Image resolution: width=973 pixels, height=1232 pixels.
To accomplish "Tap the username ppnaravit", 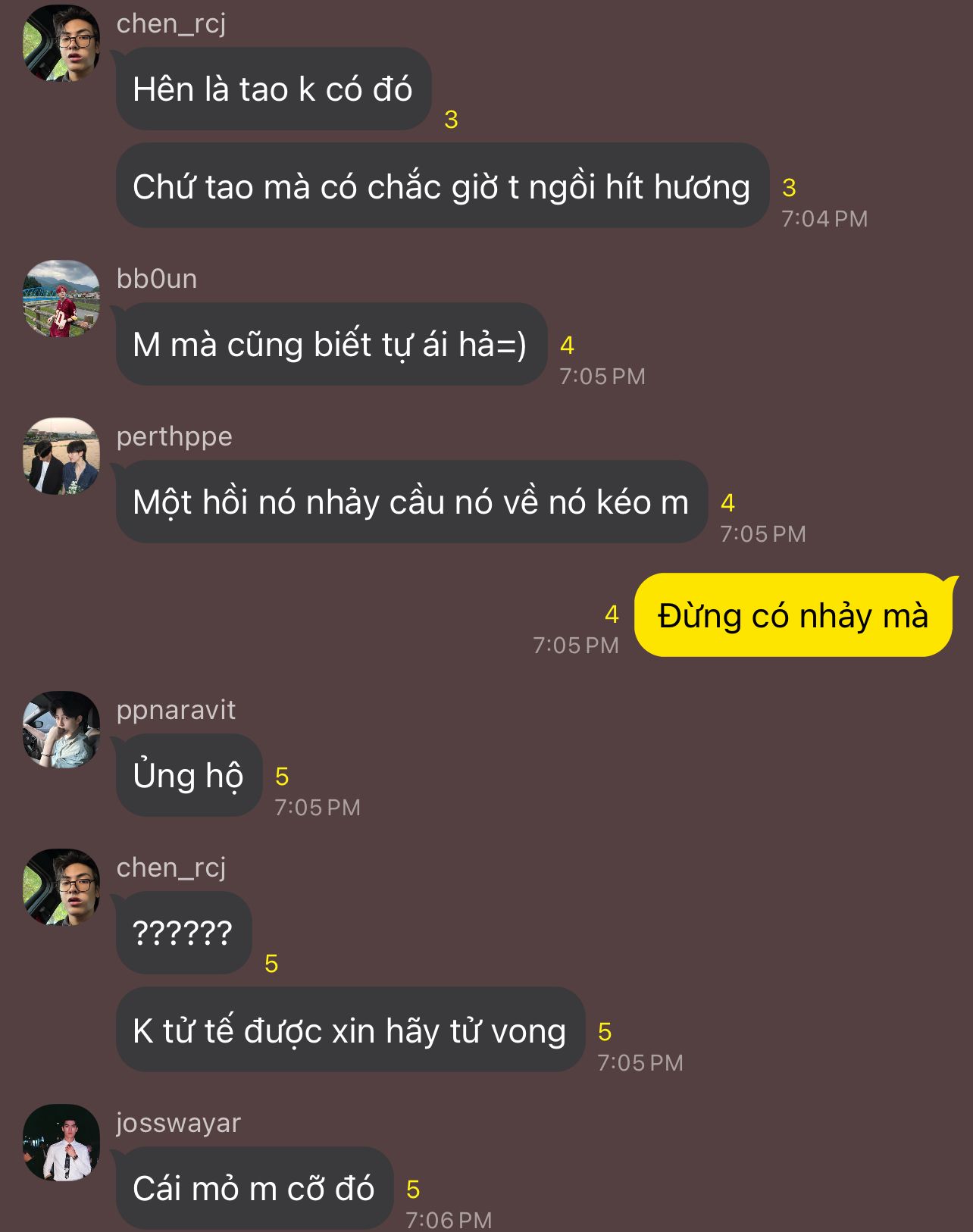I will click(x=176, y=710).
